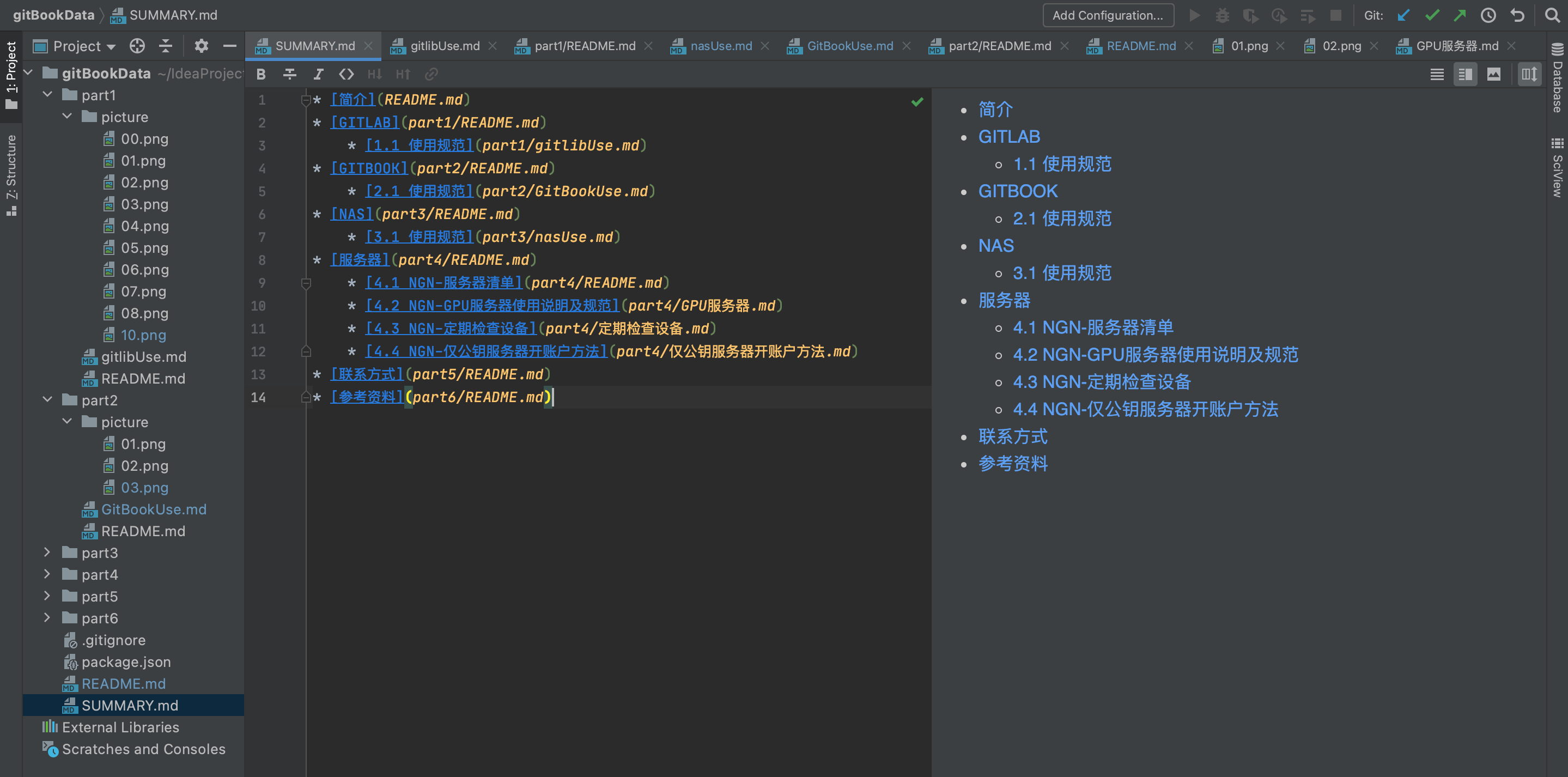Collapse the gitBookData root folder
1568x777 pixels.
click(x=28, y=73)
